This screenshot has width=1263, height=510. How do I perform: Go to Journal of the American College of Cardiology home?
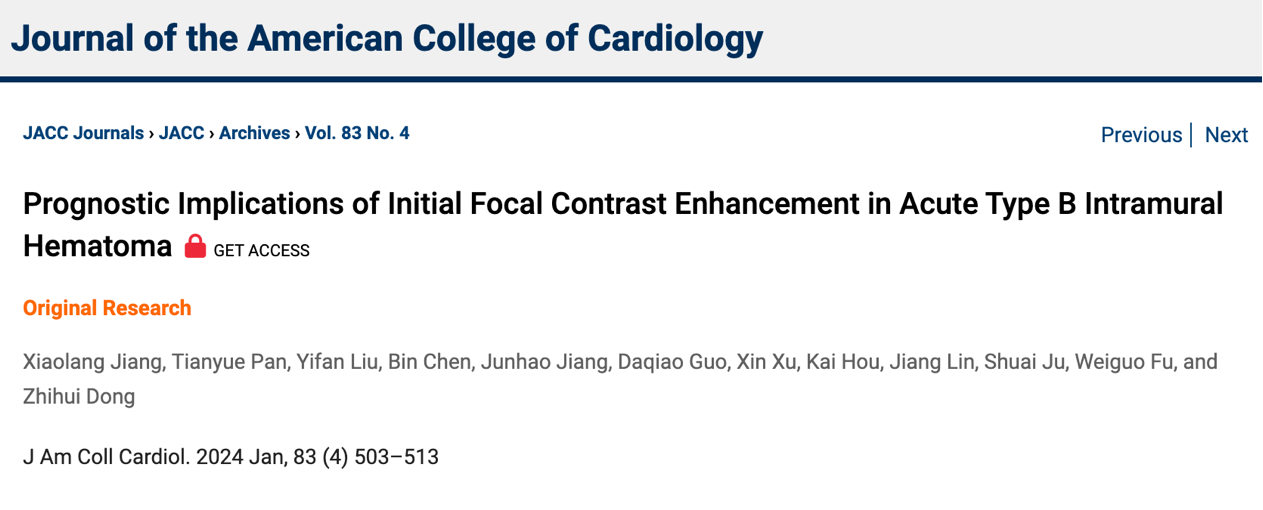point(386,38)
